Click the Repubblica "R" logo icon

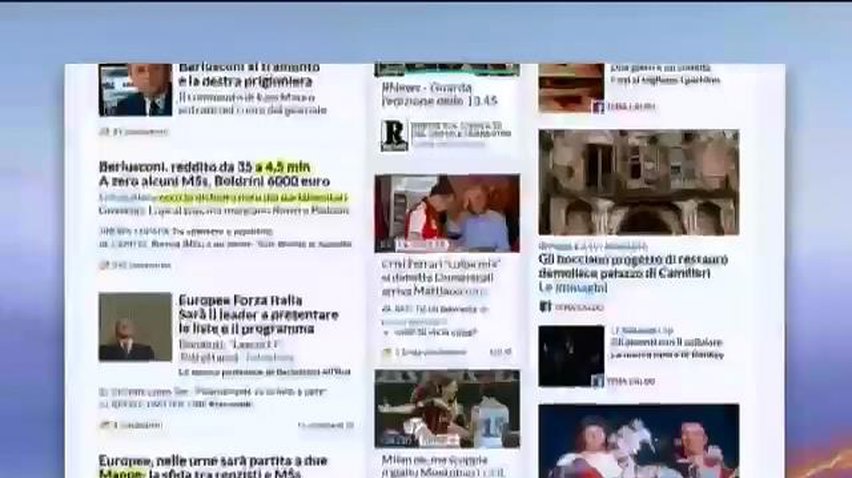coord(394,135)
